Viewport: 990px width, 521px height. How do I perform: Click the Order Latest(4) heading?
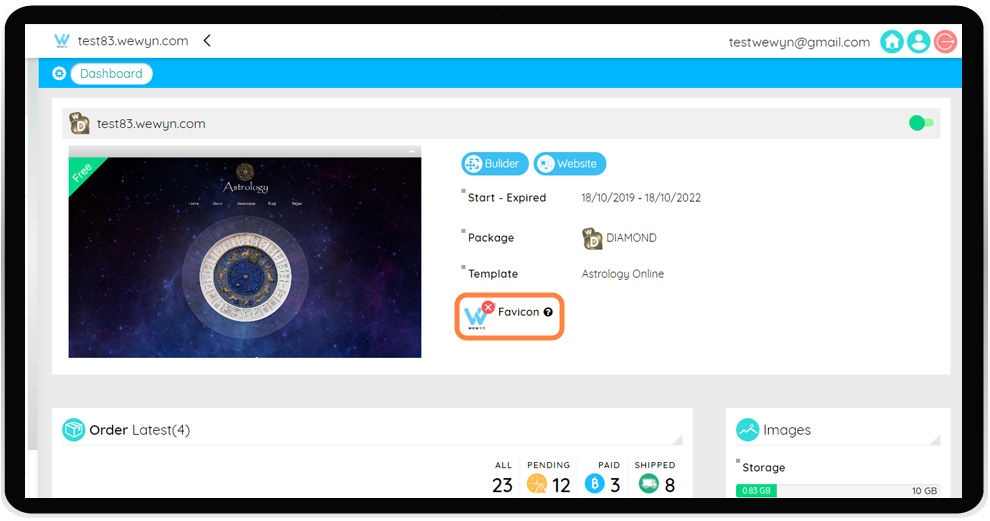140,430
